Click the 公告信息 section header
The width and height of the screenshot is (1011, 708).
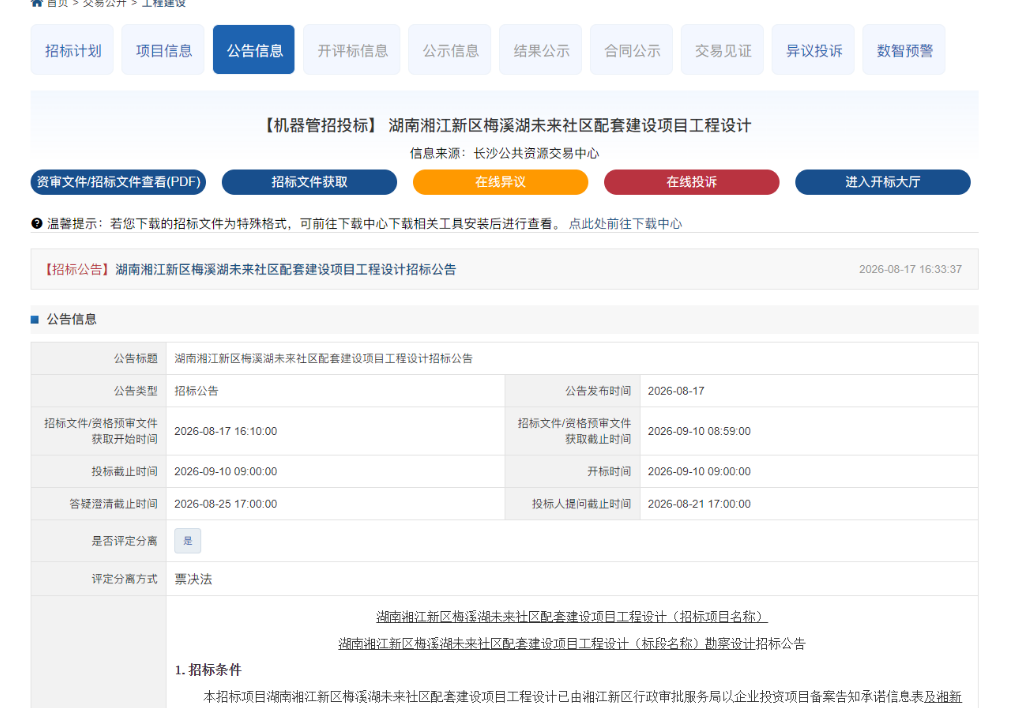[504, 319]
